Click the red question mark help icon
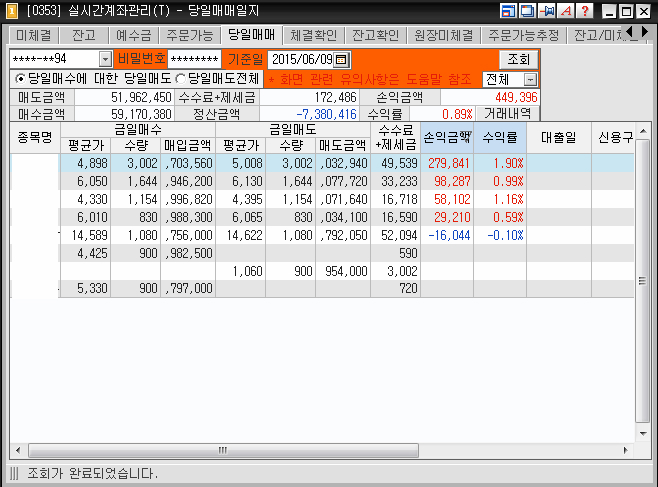The width and height of the screenshot is (658, 487). [x=584, y=11]
